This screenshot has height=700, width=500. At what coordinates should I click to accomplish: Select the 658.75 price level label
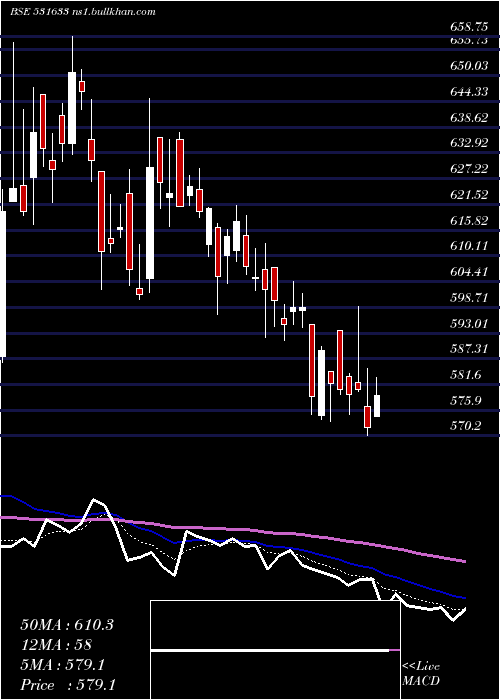[469, 26]
